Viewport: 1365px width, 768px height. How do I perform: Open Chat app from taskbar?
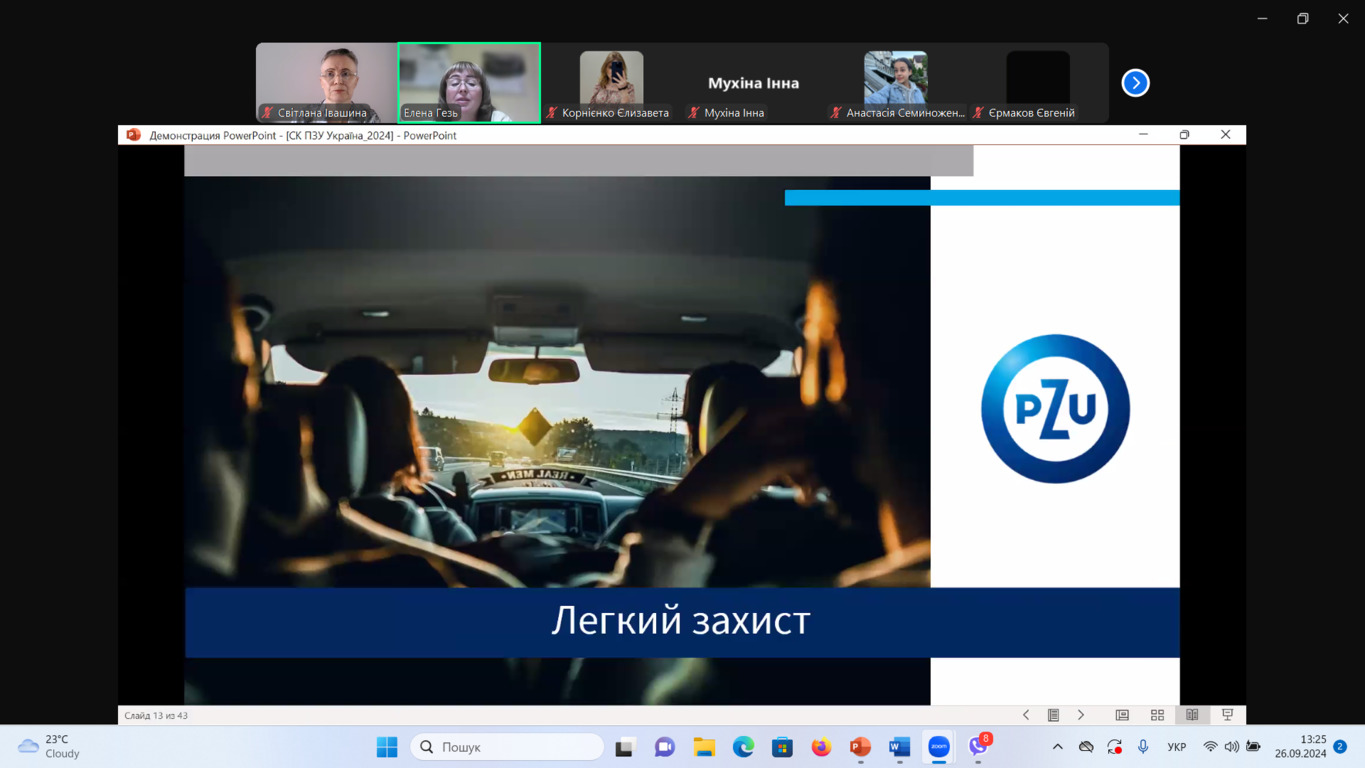[664, 747]
